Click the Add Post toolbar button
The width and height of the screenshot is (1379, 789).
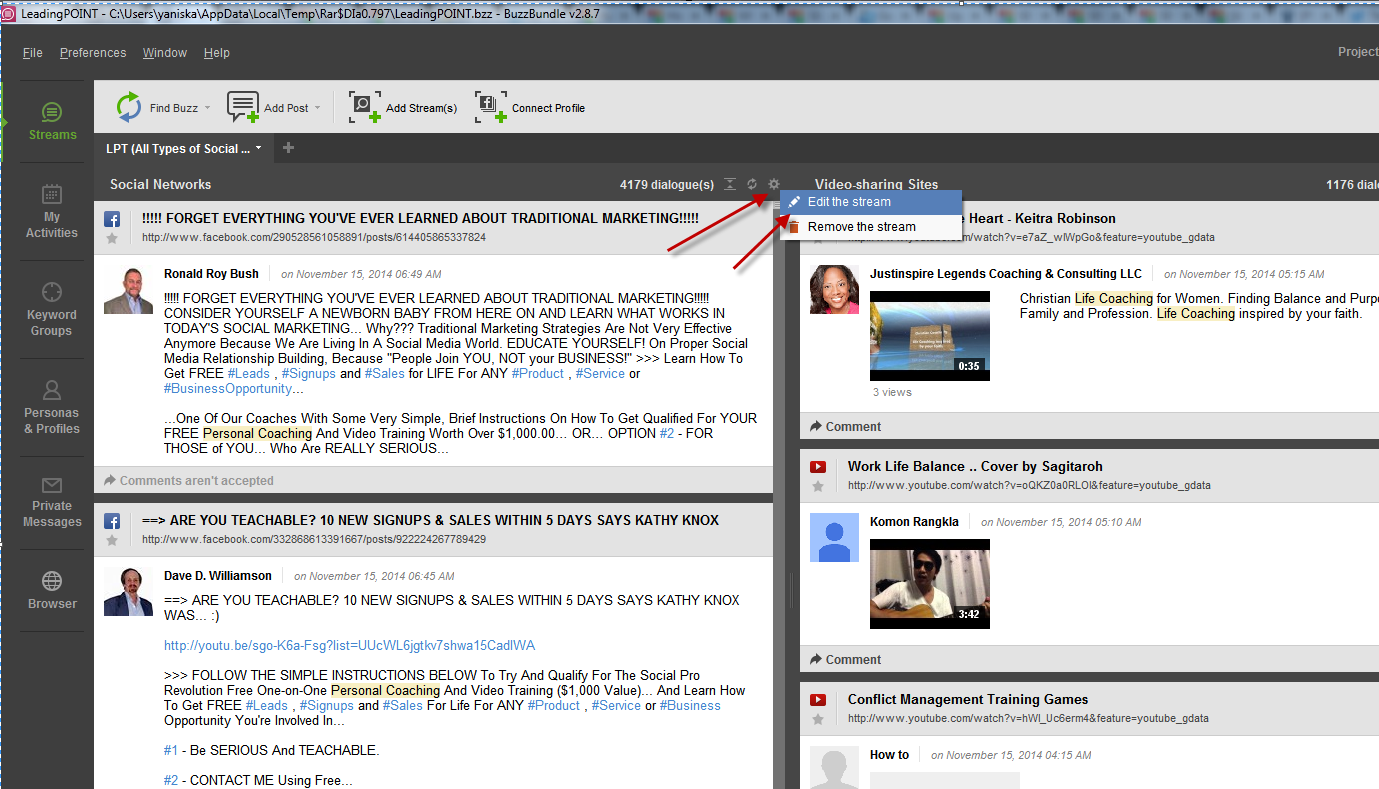click(x=274, y=108)
